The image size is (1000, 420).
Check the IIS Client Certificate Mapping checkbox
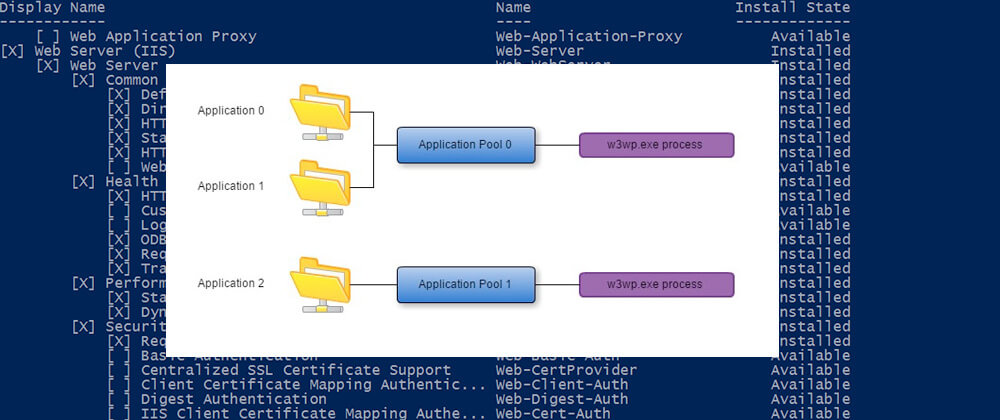pyautogui.click(x=120, y=413)
